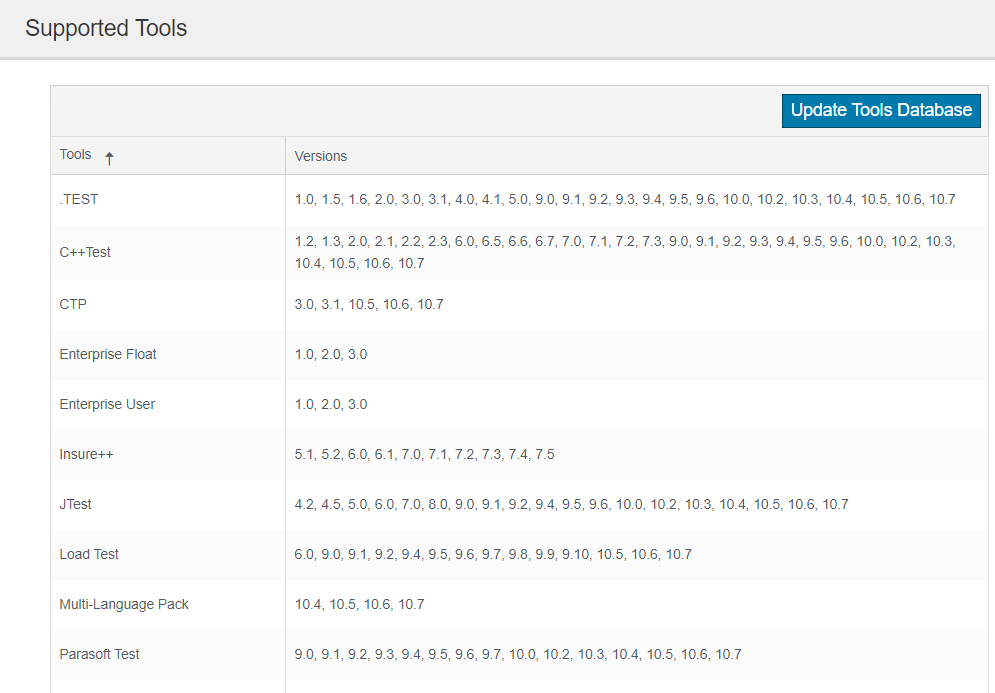Click Enterprise Float versions 1.0, 2.0, 3.0
This screenshot has width=995, height=693.
click(331, 354)
